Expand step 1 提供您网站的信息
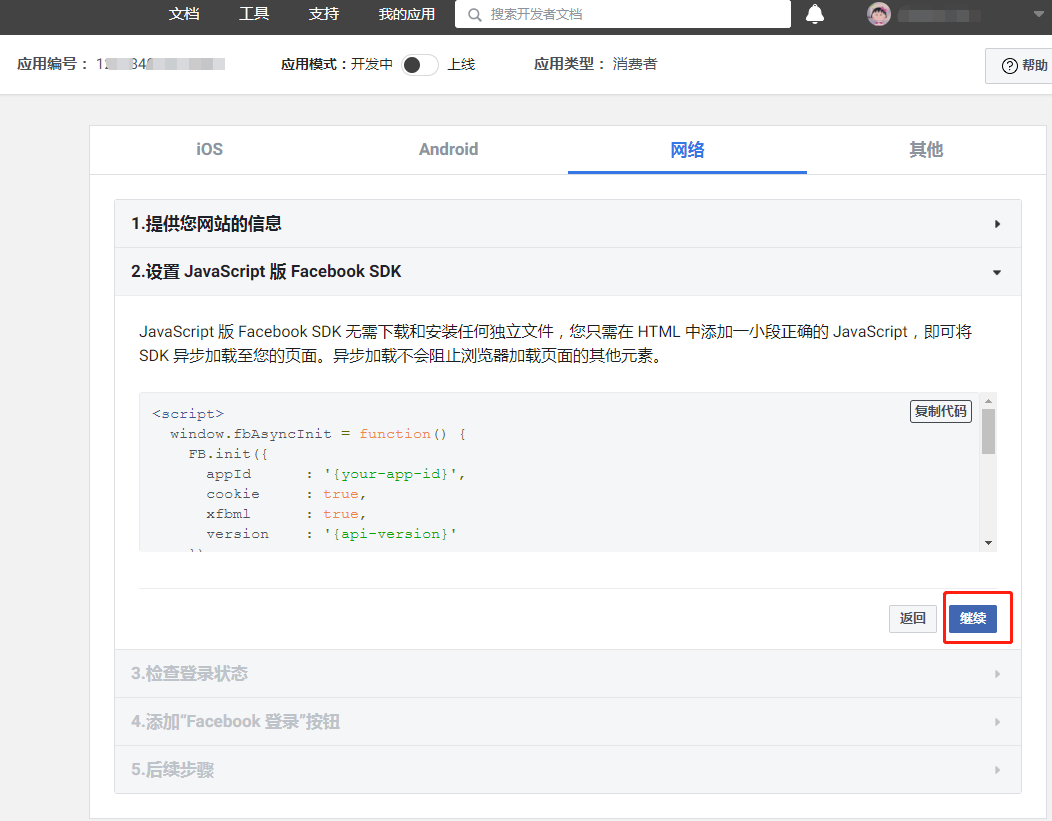The height and width of the screenshot is (821, 1052). coord(568,224)
